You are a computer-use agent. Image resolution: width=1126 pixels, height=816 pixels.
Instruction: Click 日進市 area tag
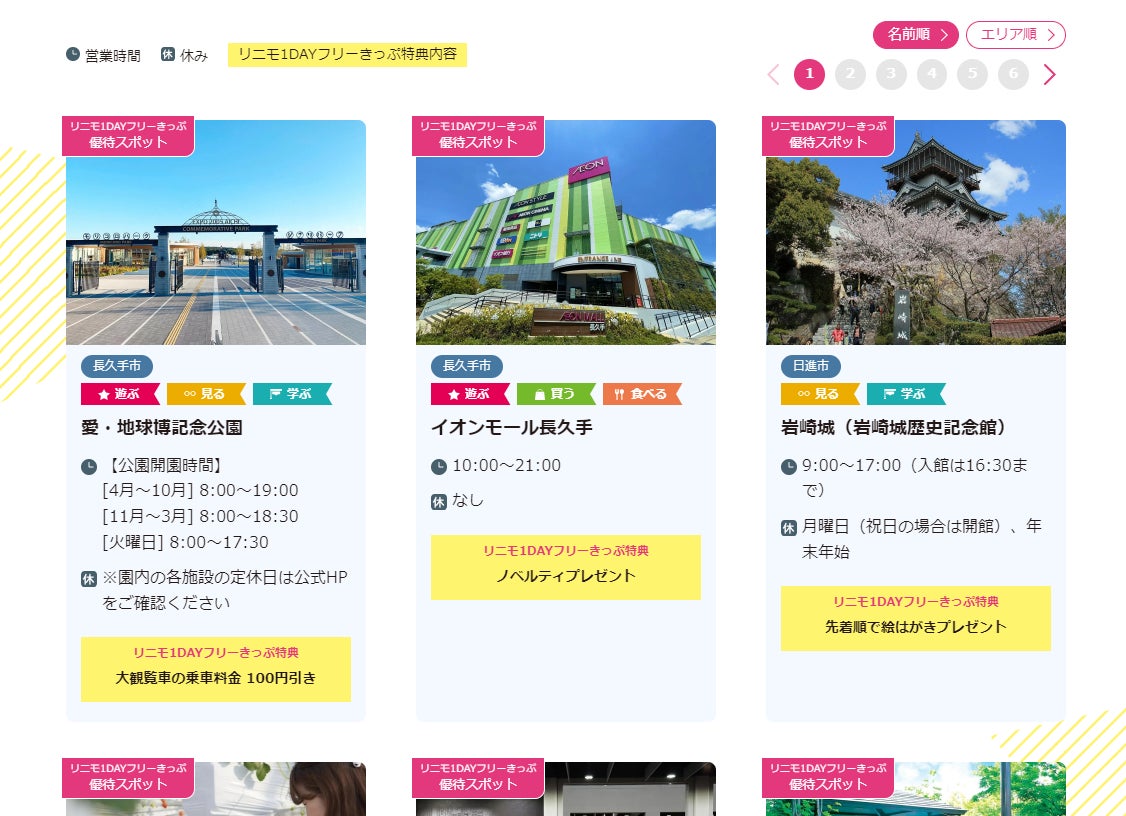click(x=811, y=366)
